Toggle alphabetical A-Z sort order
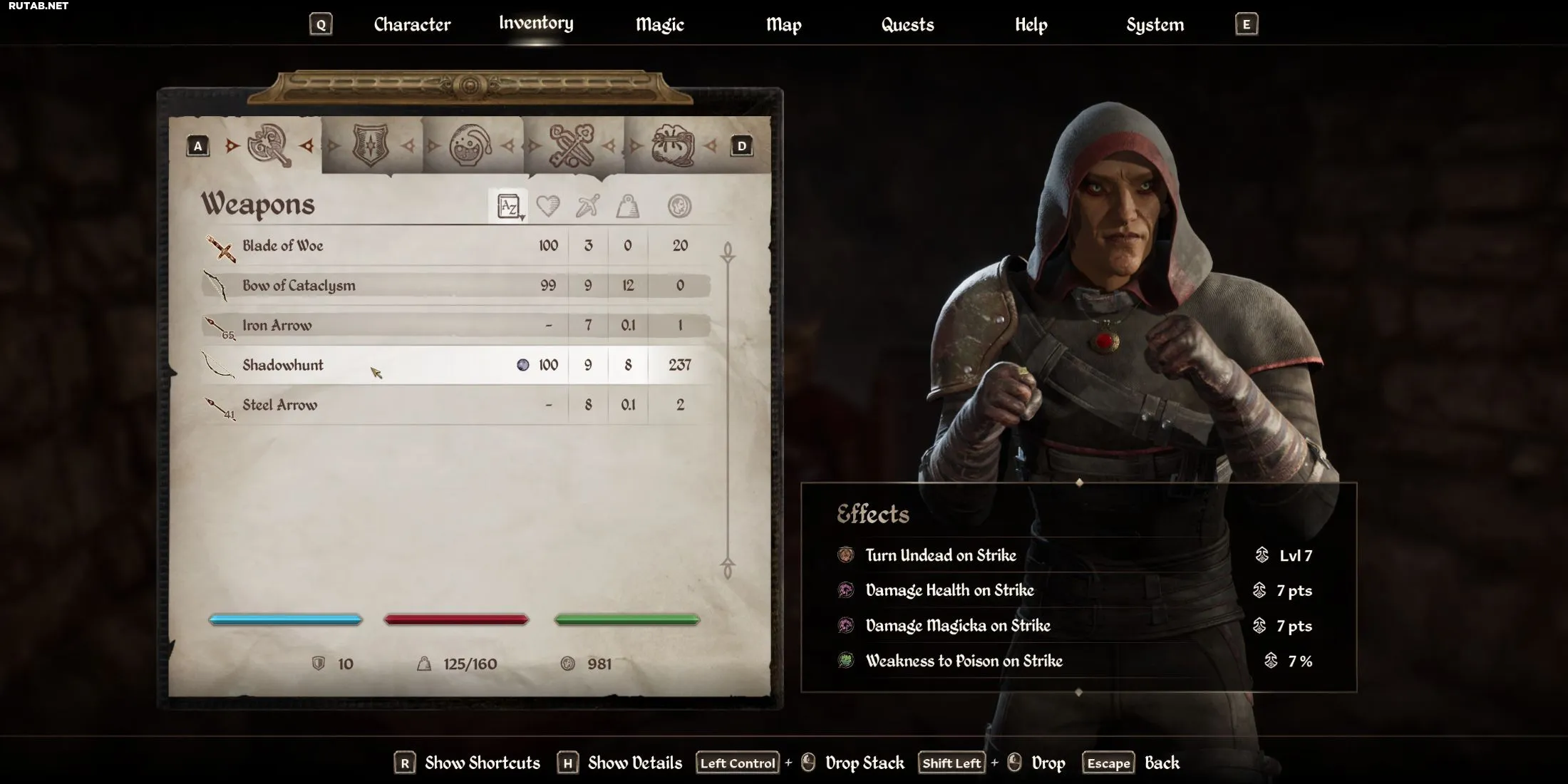The image size is (1568, 784). coord(508,207)
